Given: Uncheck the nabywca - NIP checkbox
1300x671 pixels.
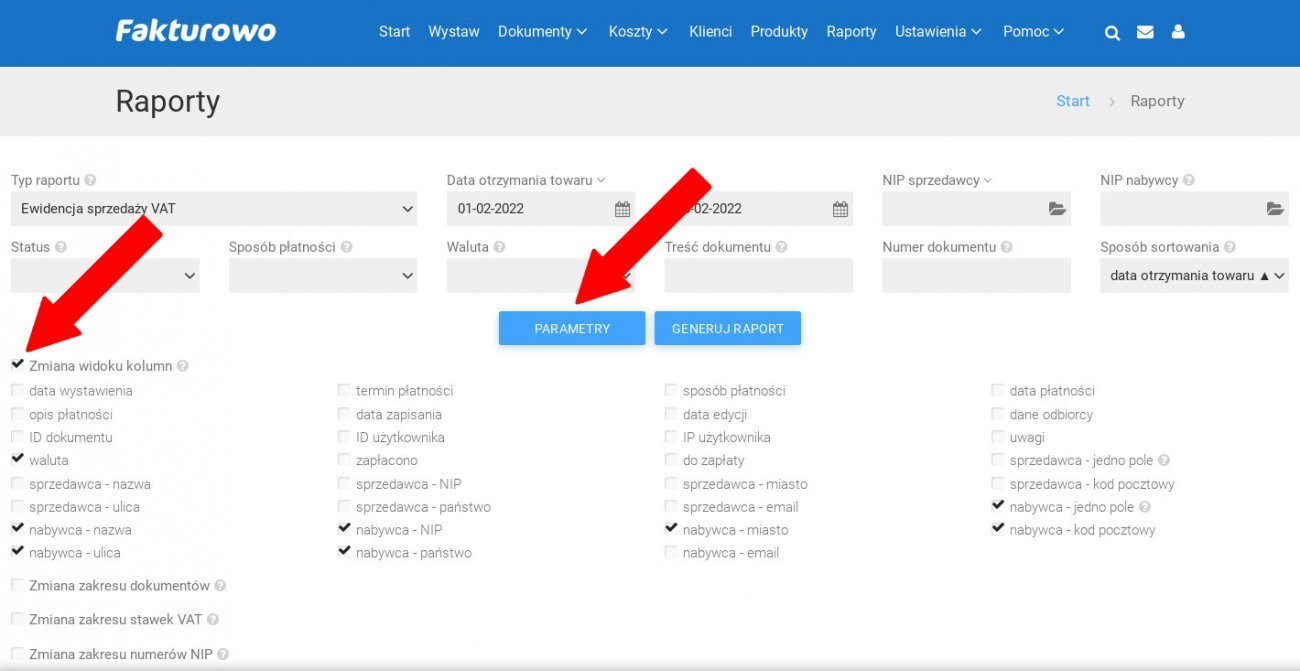Looking at the screenshot, I should (345, 529).
